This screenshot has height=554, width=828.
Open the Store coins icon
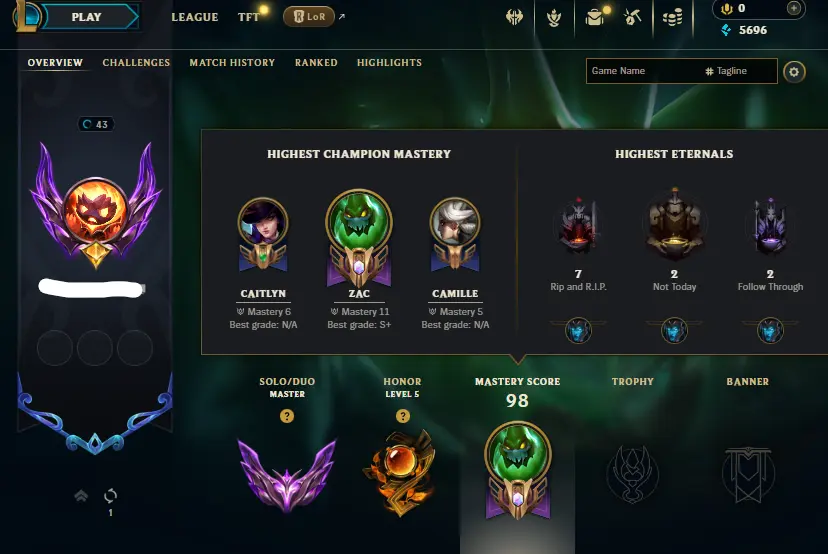click(672, 18)
